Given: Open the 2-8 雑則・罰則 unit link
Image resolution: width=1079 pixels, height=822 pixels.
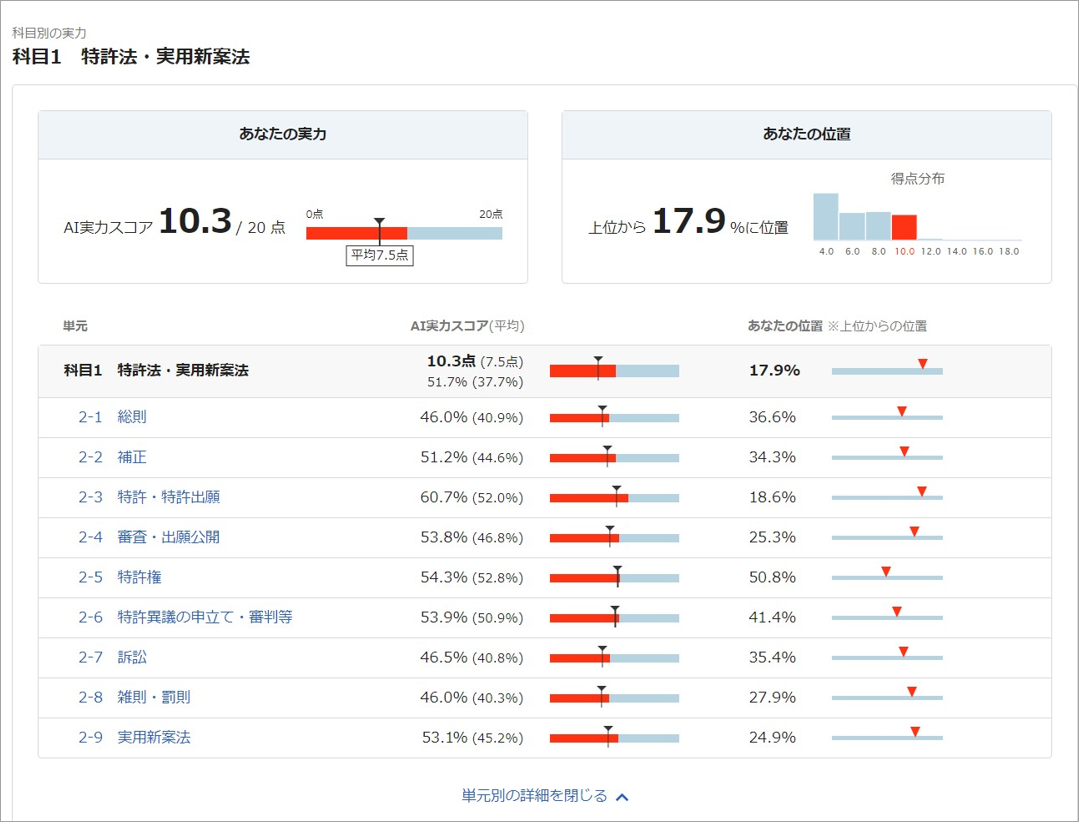Looking at the screenshot, I should pos(134,697).
